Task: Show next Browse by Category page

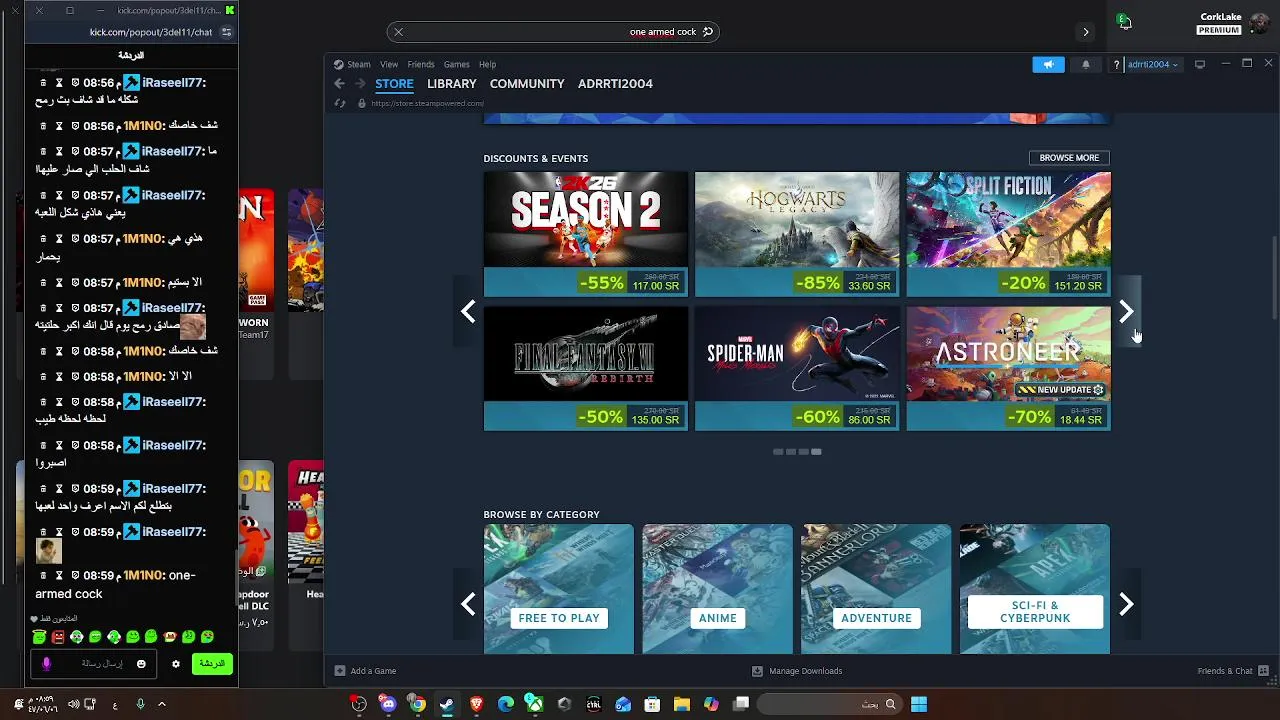Action: (1126, 604)
